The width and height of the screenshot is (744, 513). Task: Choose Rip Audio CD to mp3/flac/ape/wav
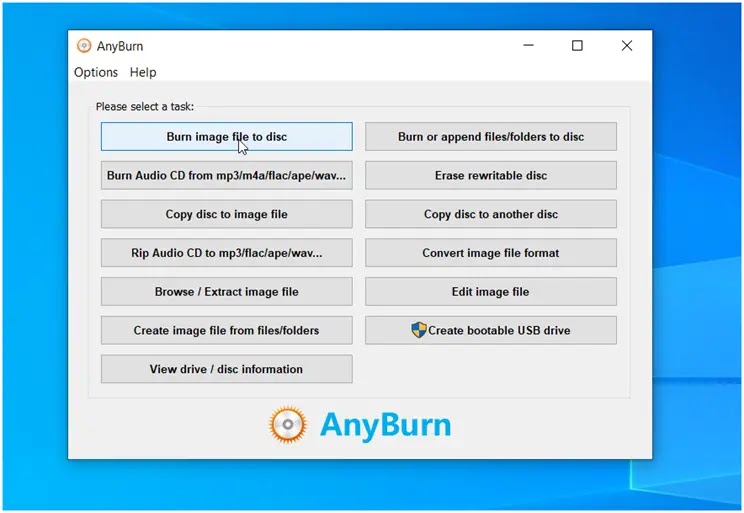click(x=226, y=253)
